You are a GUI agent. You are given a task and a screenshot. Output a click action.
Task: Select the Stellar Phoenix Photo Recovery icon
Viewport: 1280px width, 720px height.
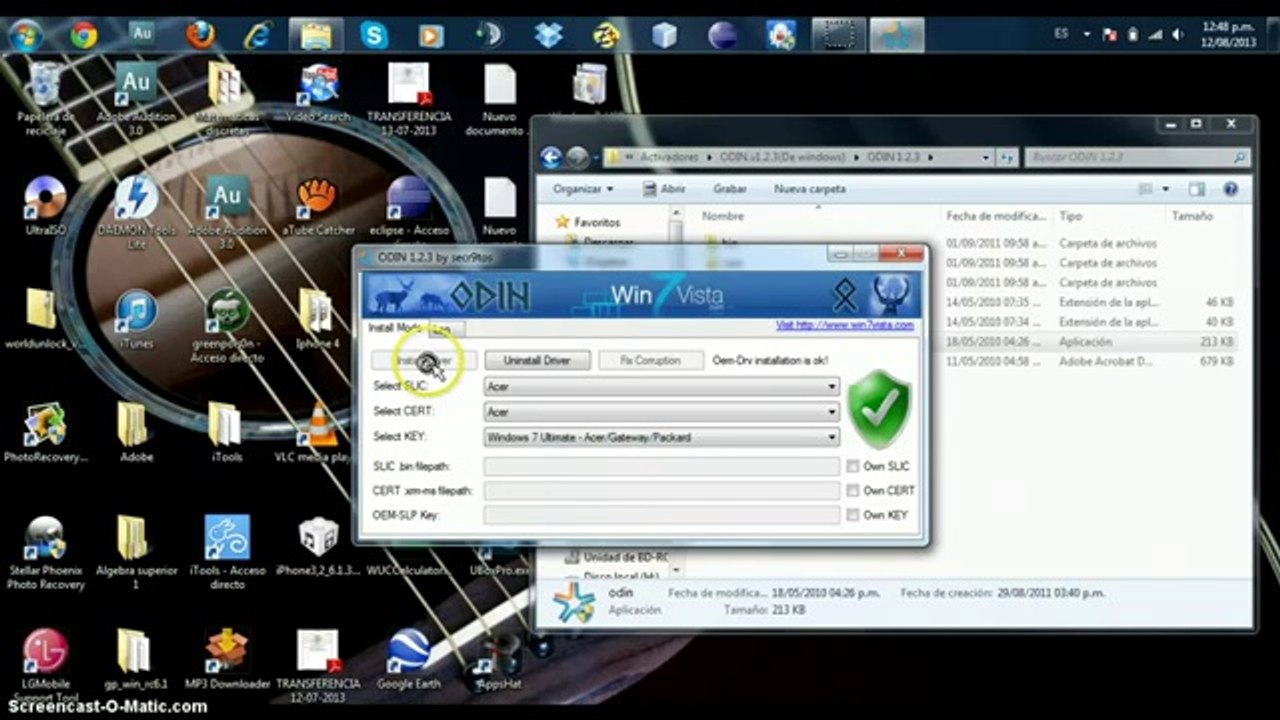[x=45, y=552]
